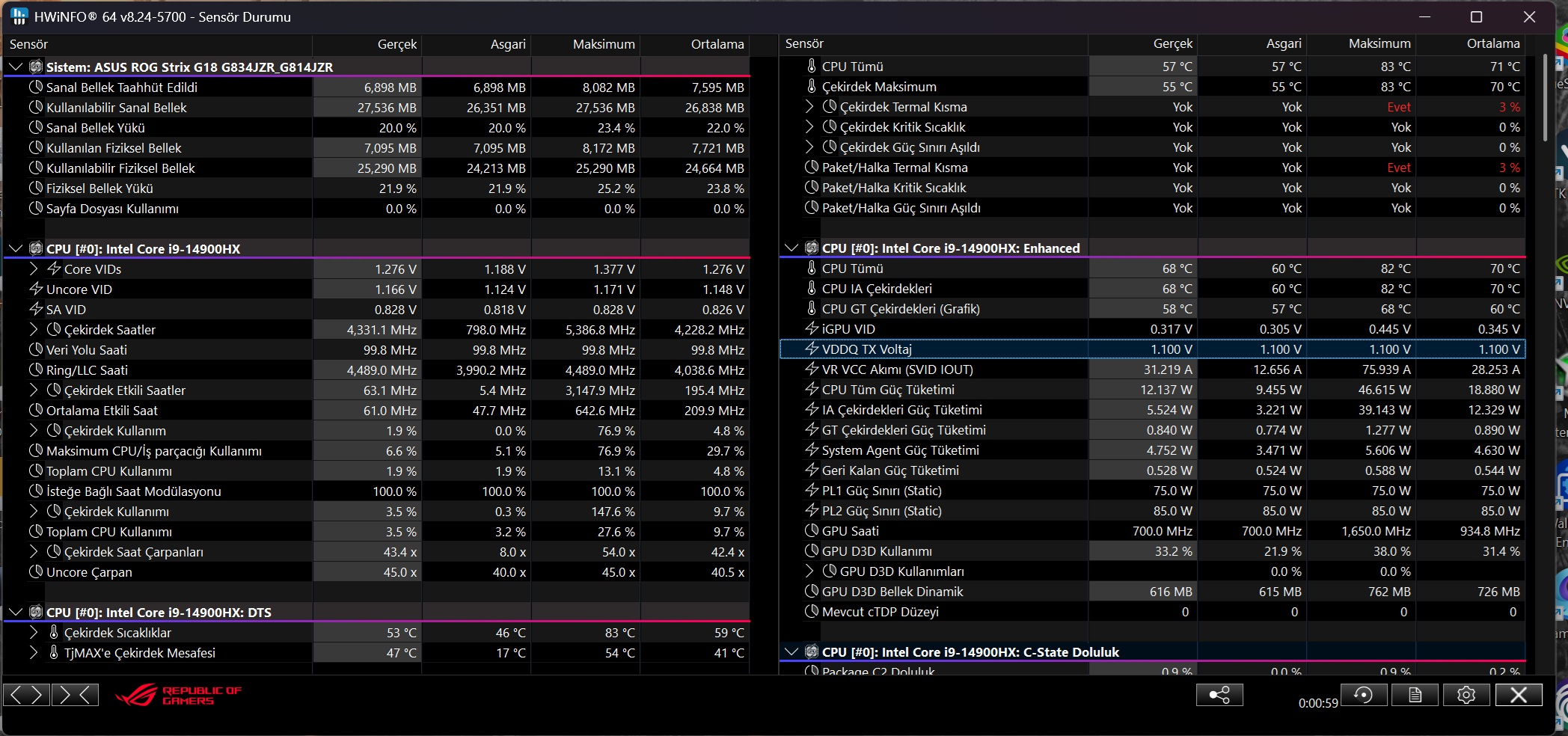Expand Çekirdek Saat Çarpanları row
This screenshot has width=1568, height=736.
(34, 551)
